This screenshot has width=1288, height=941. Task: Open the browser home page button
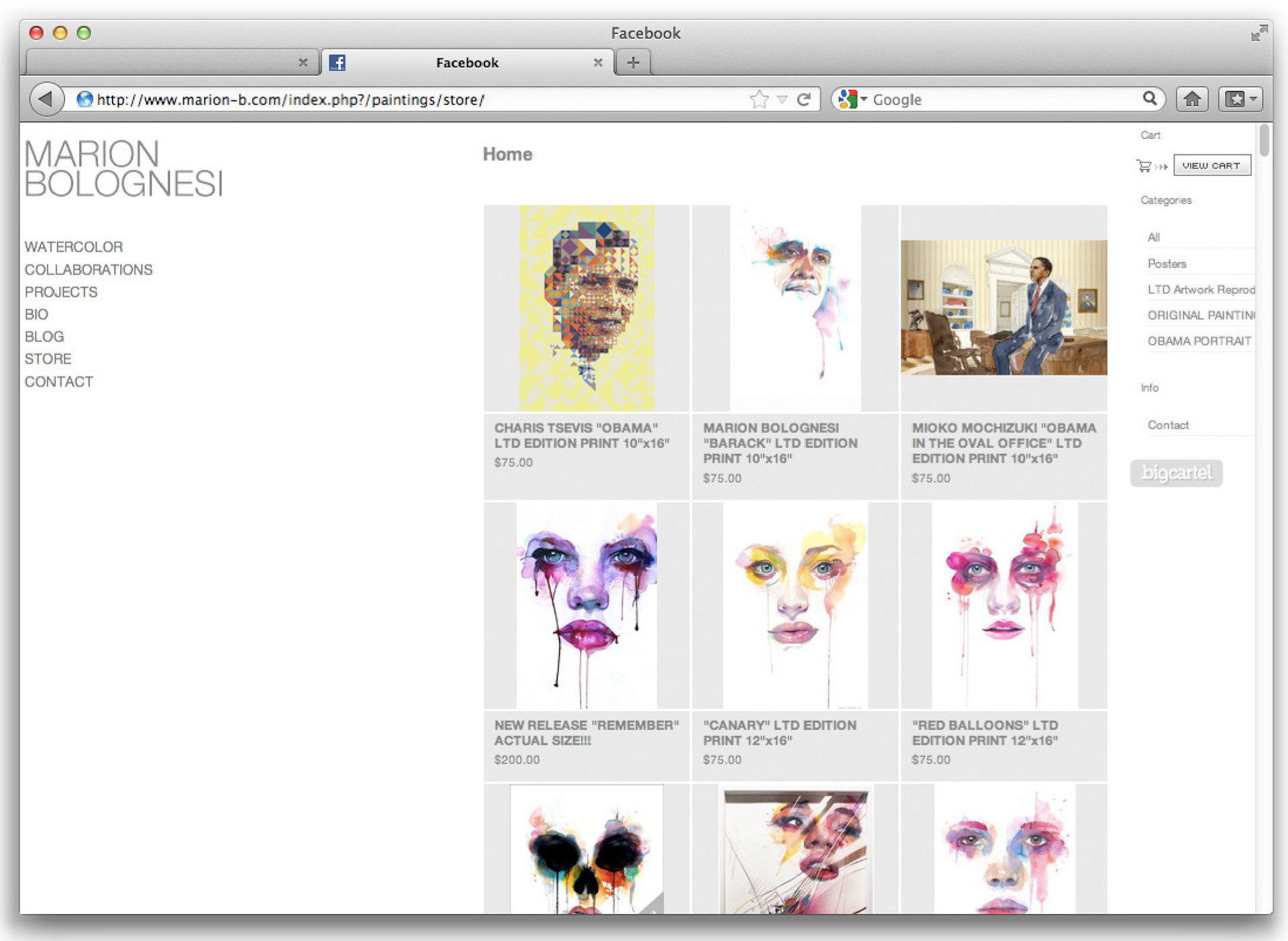pos(1192,99)
